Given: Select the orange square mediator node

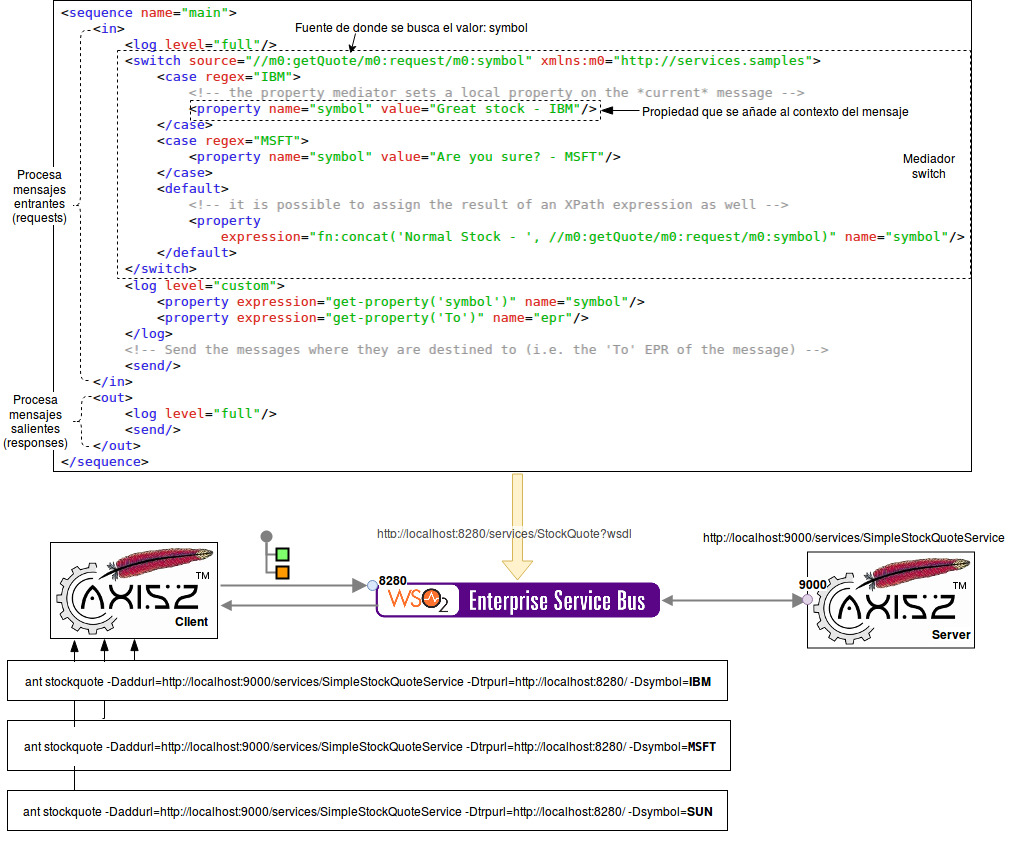Looking at the screenshot, I should pyautogui.click(x=283, y=572).
